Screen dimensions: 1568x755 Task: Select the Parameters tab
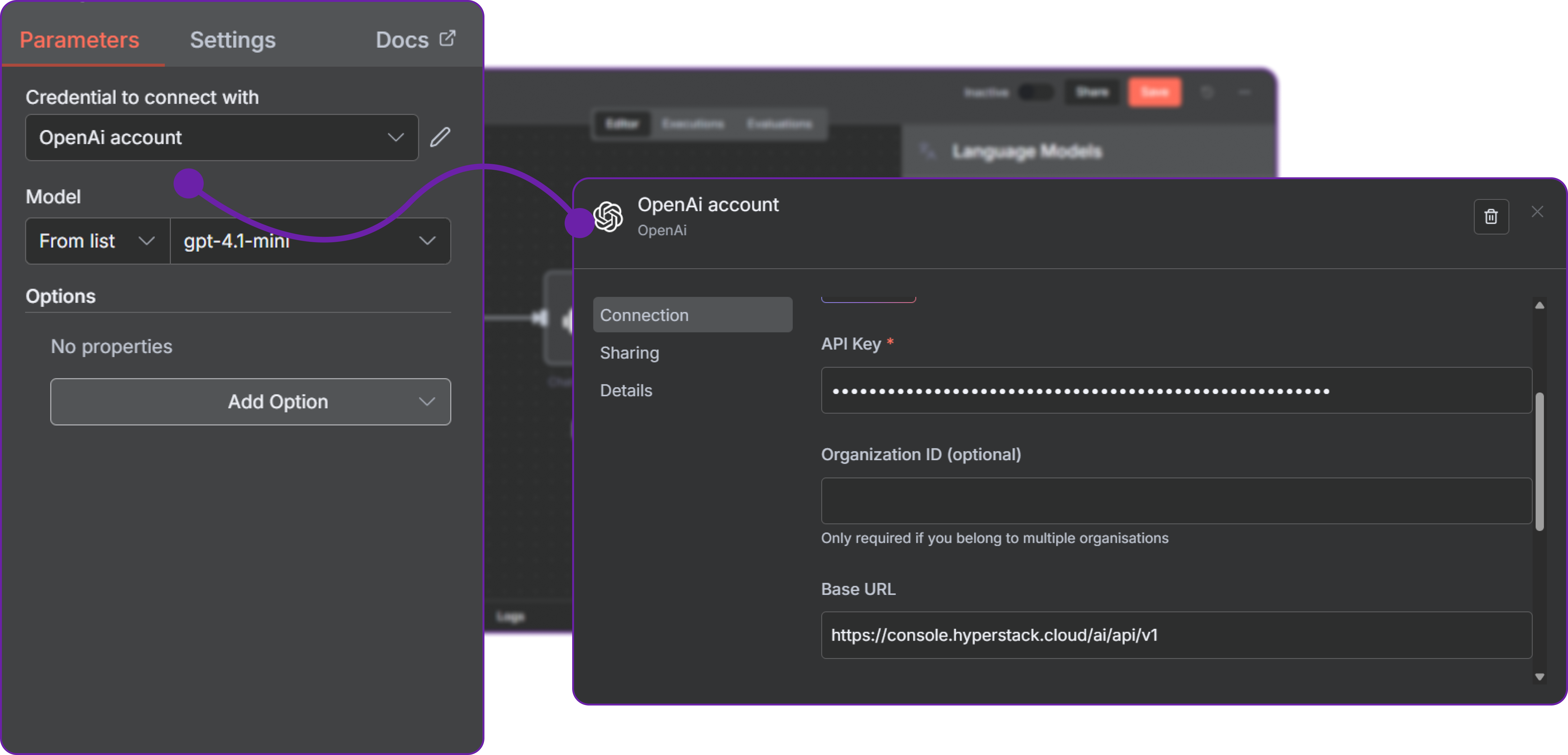[79, 40]
